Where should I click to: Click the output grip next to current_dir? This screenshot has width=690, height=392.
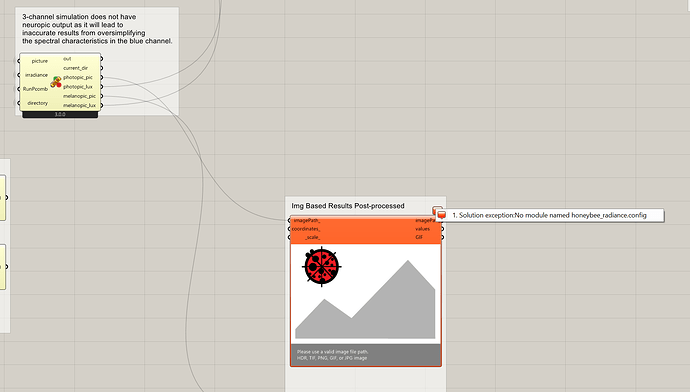[101, 68]
